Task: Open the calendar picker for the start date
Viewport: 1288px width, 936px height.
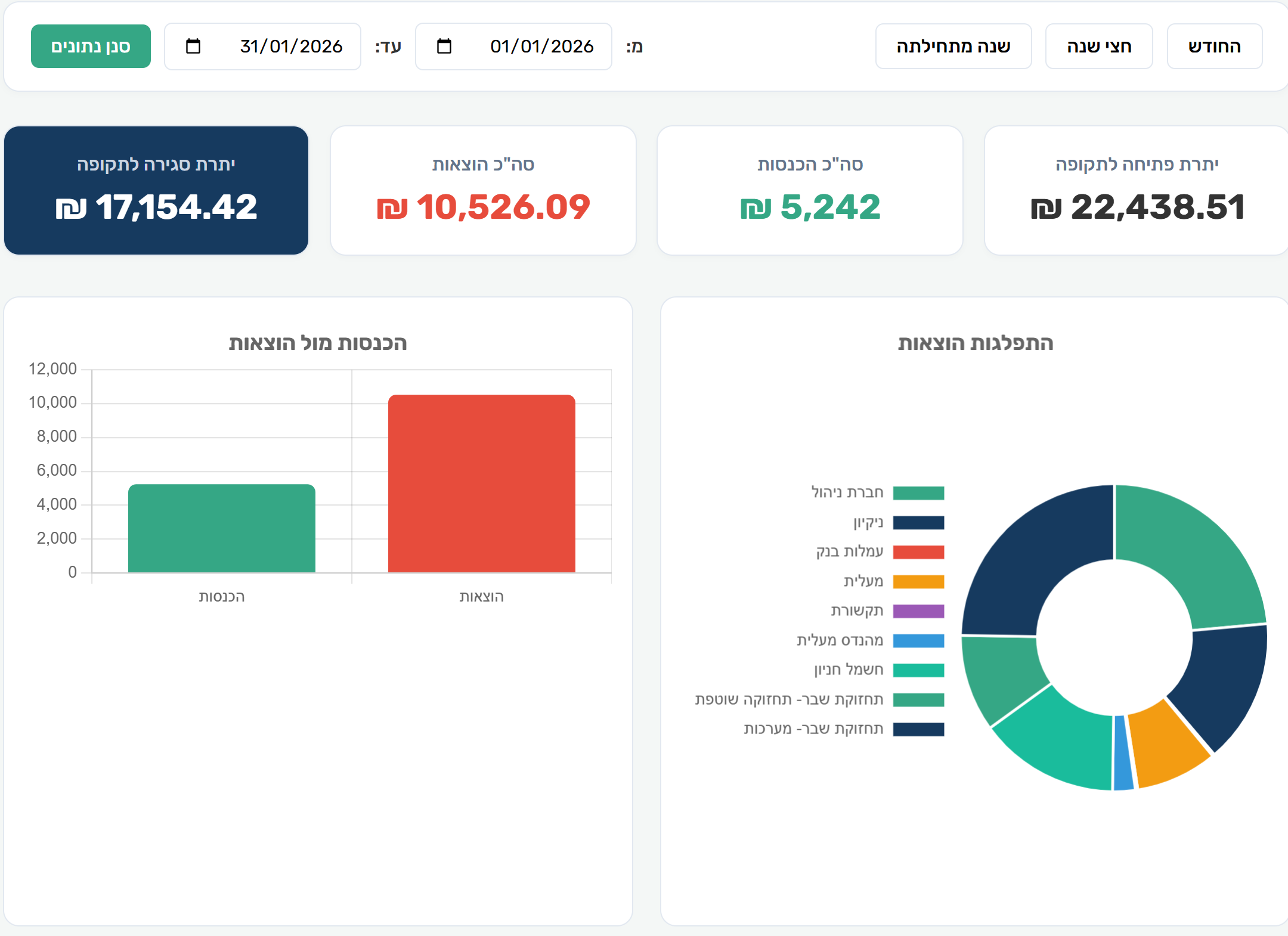Action: click(444, 46)
